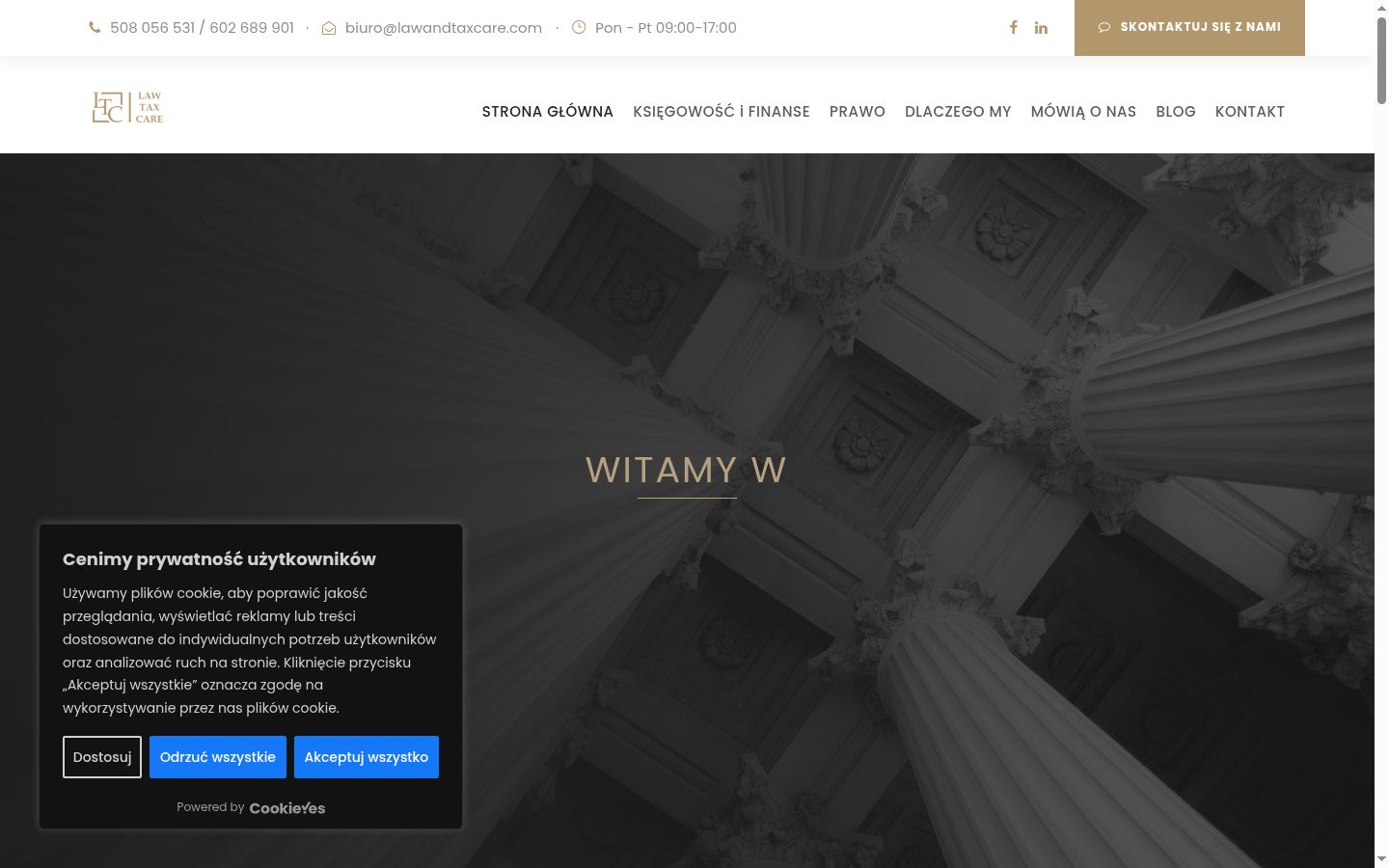Click the page vertical scrollbar thumb
1389x868 pixels.
[x=1381, y=60]
